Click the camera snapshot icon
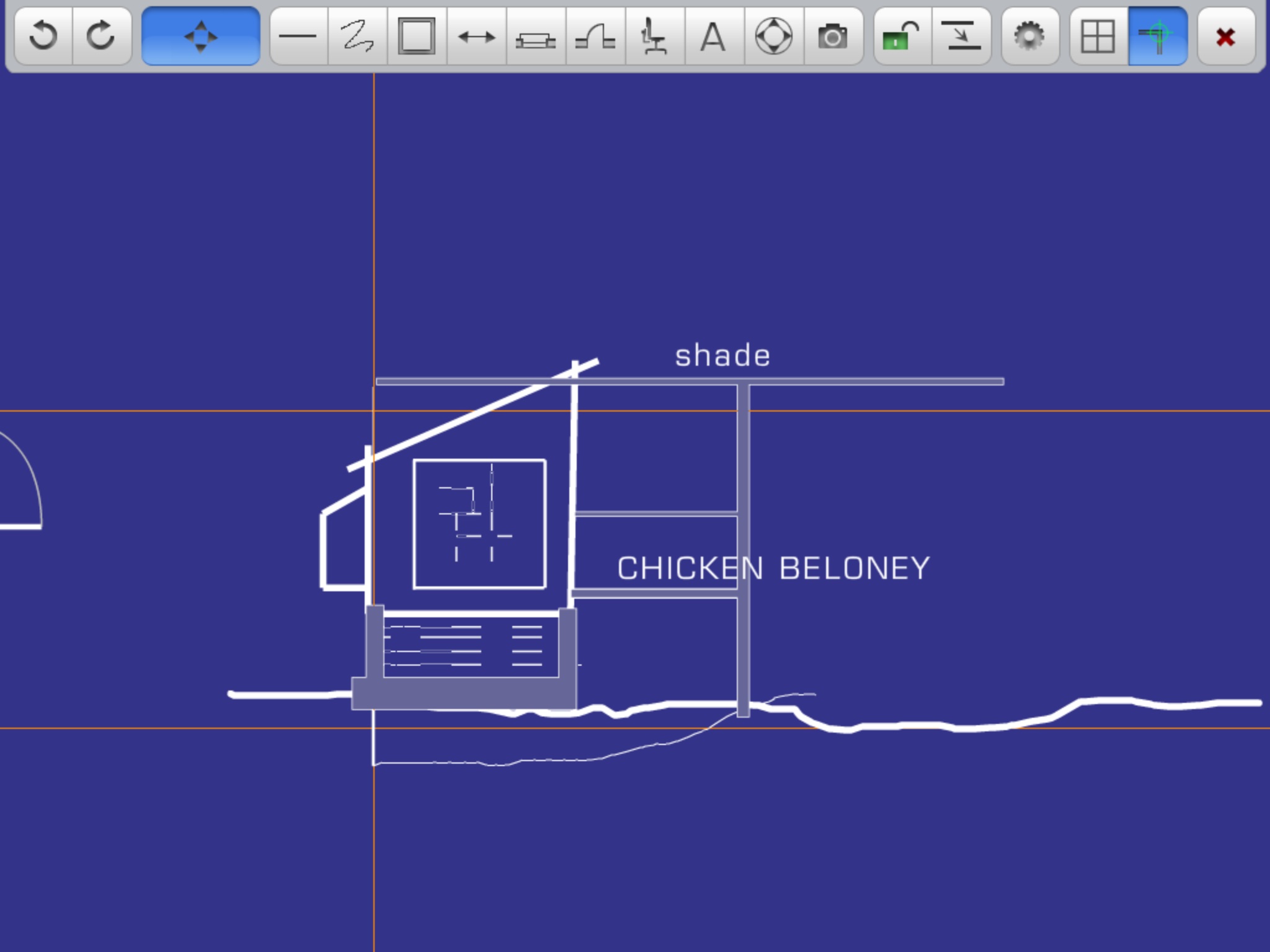Viewport: 1270px width, 952px height. 833,36
